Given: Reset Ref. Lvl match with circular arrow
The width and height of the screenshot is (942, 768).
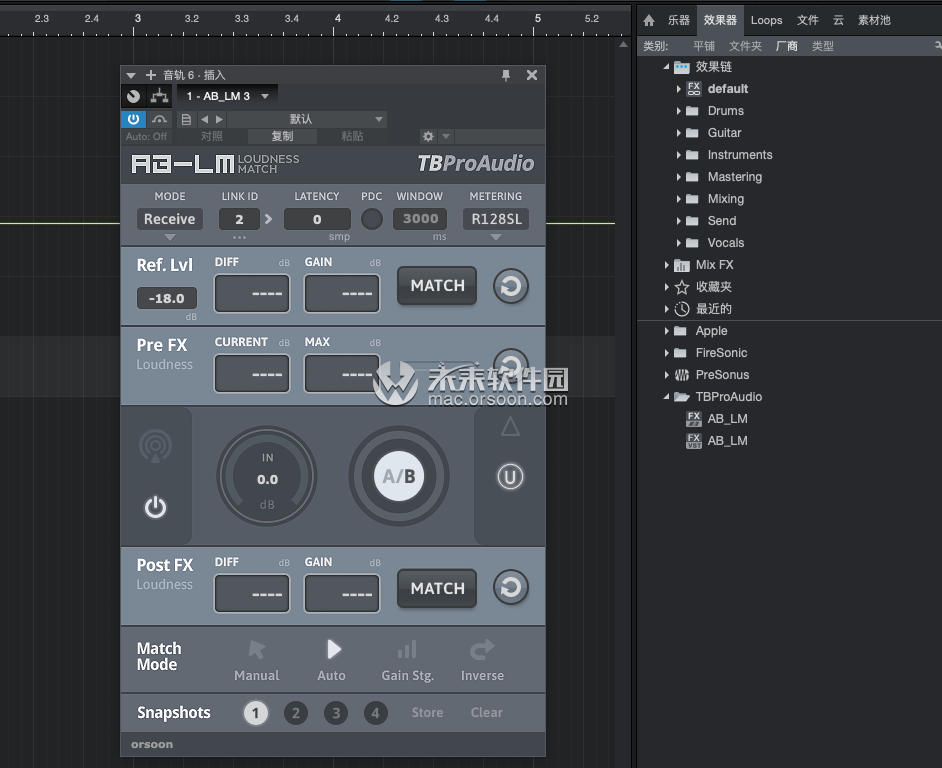Looking at the screenshot, I should [511, 286].
